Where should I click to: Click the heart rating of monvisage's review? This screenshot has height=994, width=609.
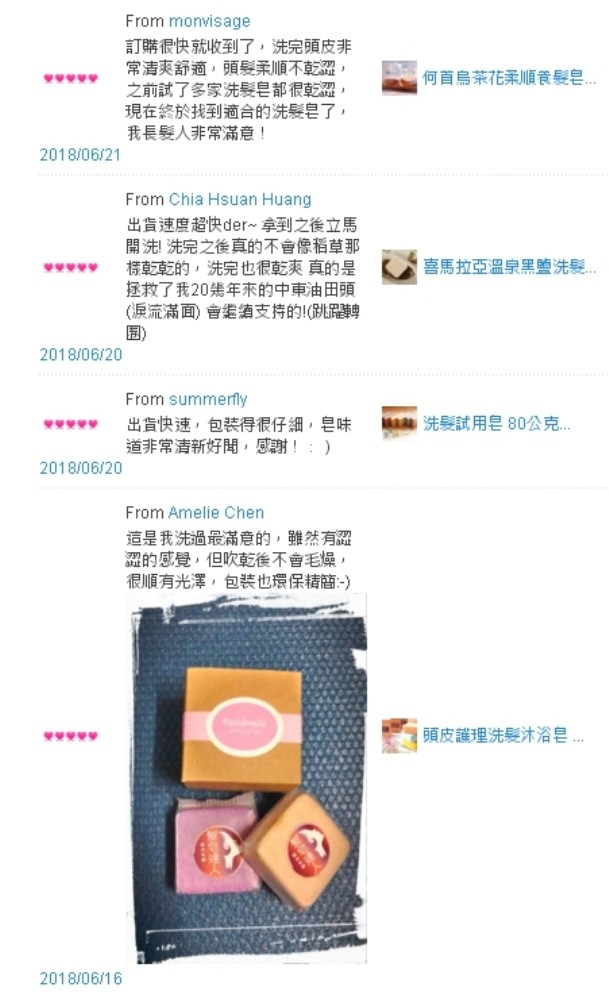click(70, 78)
